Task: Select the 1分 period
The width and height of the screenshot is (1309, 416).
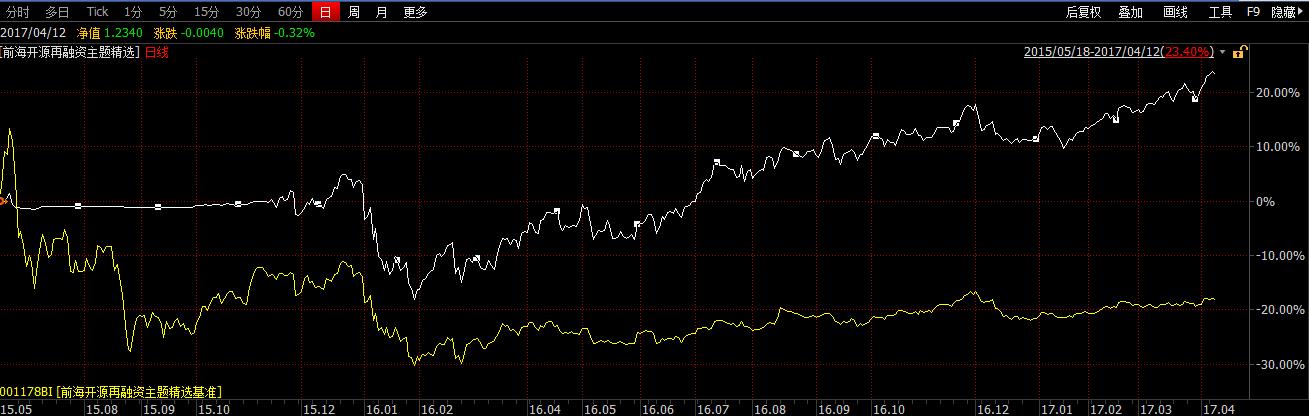Action: [x=133, y=12]
